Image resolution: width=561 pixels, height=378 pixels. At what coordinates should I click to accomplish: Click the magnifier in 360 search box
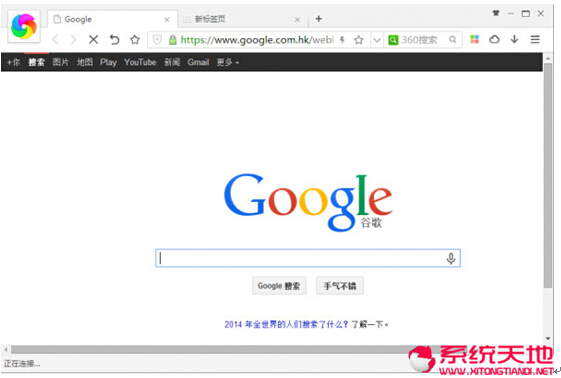(453, 39)
